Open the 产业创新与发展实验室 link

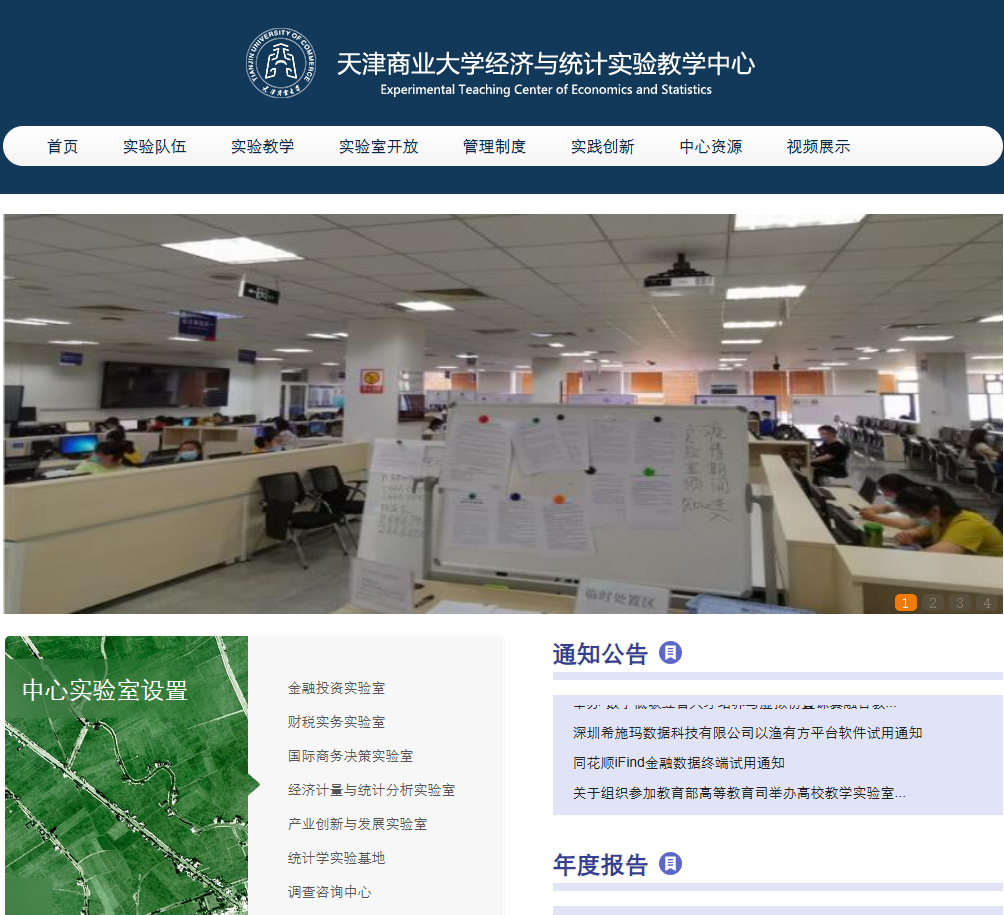coord(357,824)
